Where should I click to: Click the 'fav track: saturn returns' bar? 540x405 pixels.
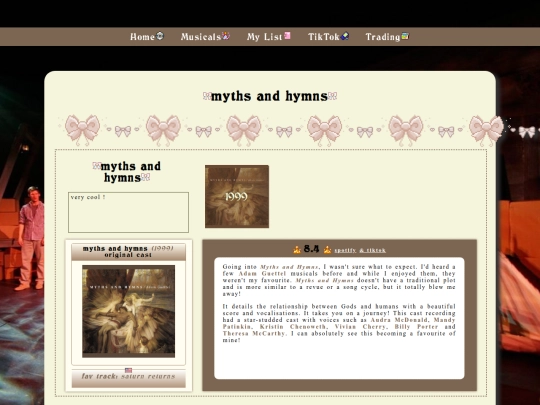point(128,378)
